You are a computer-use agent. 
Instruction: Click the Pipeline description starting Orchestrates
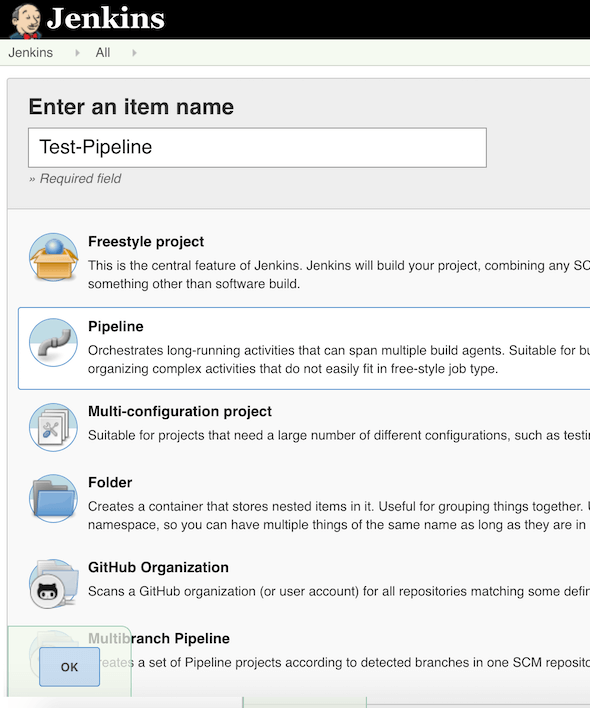point(339,359)
